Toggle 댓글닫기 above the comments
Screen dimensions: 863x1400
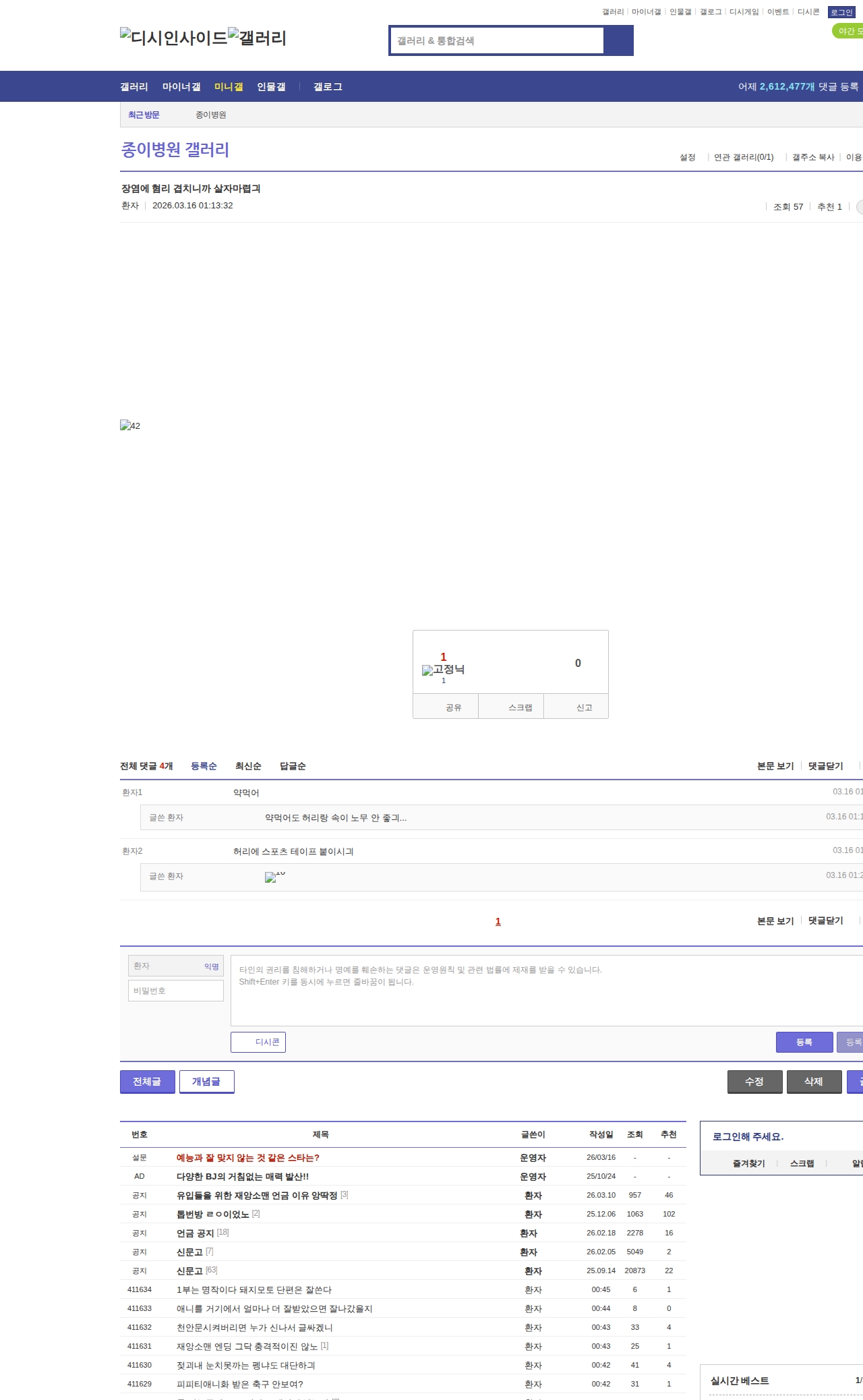coord(825,766)
